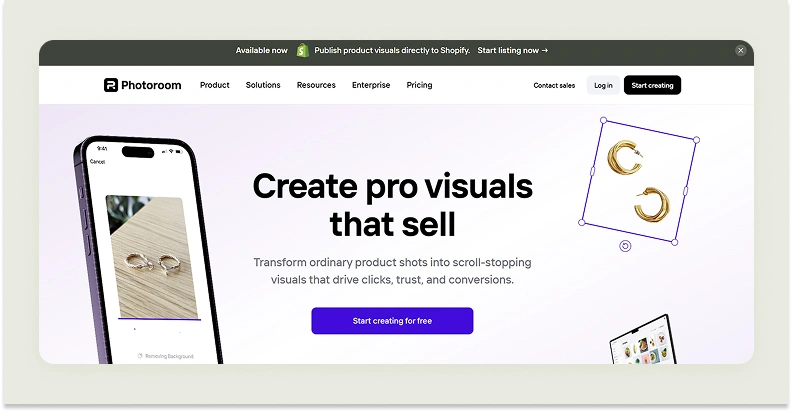Viewport: 792px width, 412px height.
Task: Click the 'Available now' banner text
Action: (262, 50)
